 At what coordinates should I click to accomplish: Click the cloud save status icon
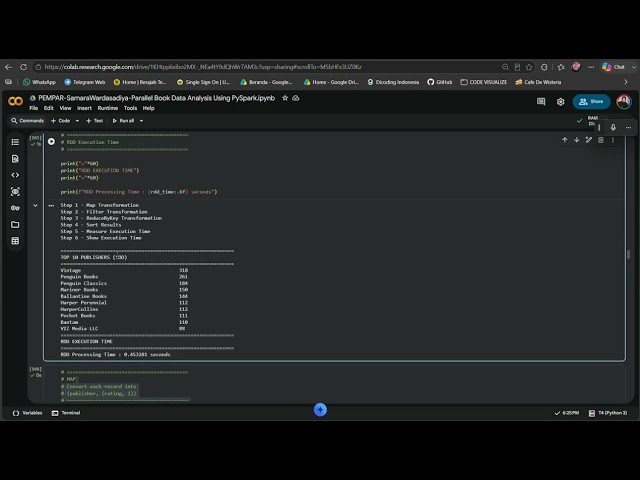296,98
